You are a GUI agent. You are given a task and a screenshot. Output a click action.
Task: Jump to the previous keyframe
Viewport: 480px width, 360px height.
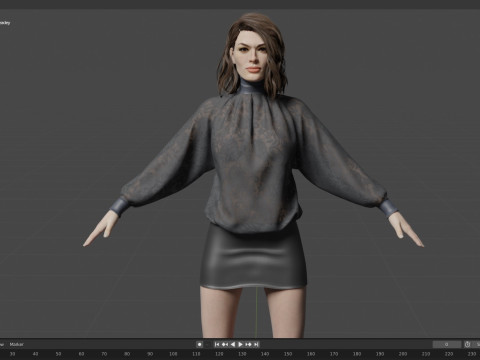tap(225, 344)
